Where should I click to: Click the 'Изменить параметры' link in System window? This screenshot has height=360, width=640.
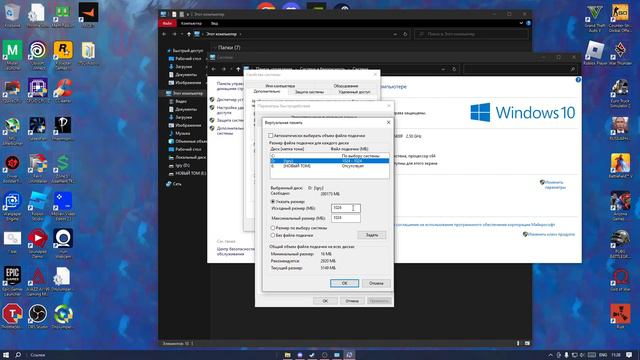click(555, 185)
